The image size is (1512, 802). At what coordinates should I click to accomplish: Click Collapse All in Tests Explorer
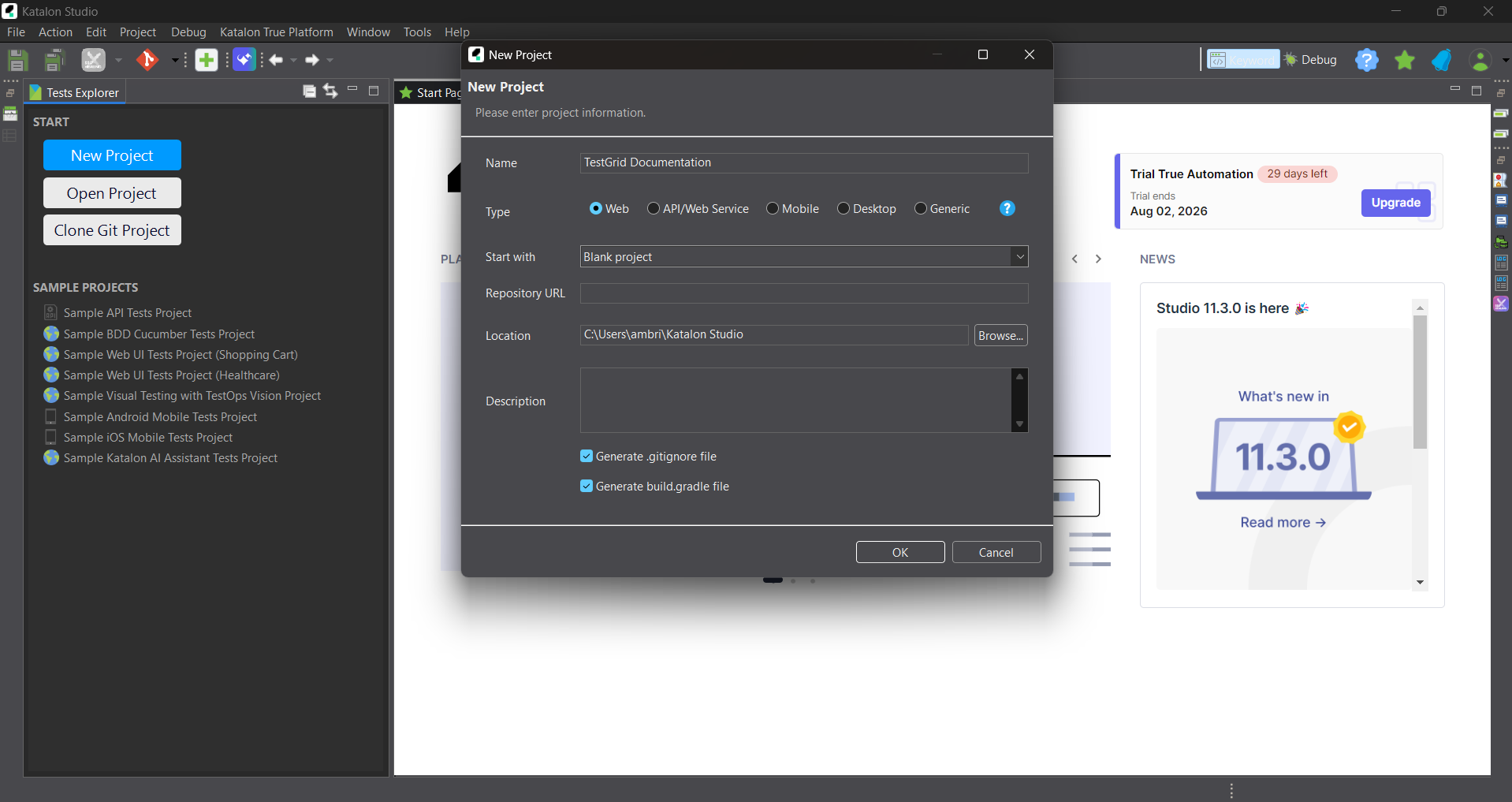(310, 91)
